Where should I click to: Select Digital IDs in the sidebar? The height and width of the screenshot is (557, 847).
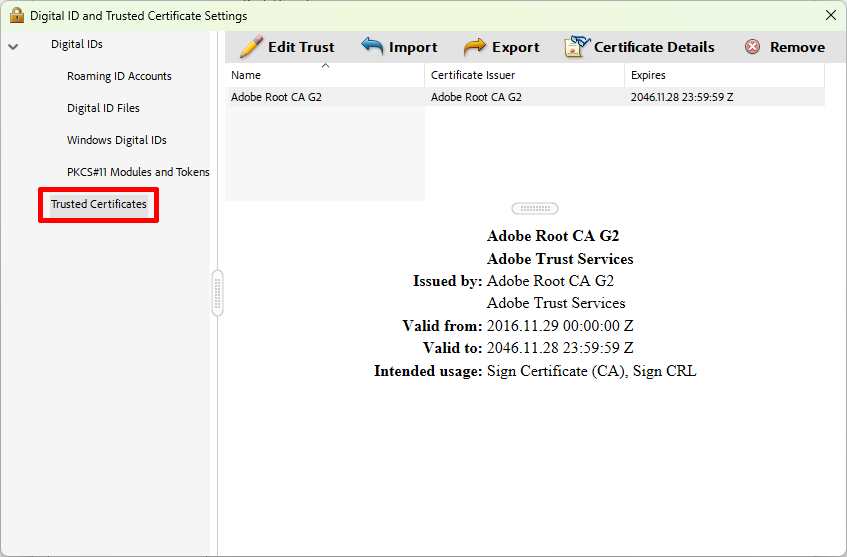click(x=77, y=44)
